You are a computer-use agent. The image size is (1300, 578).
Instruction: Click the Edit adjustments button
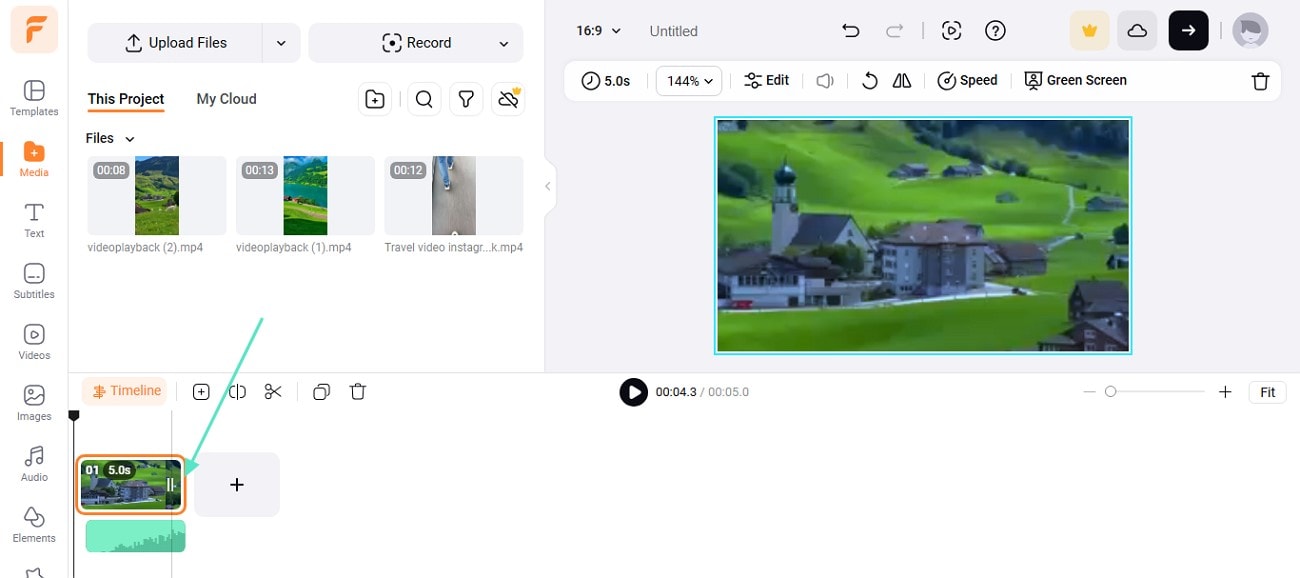(x=767, y=81)
